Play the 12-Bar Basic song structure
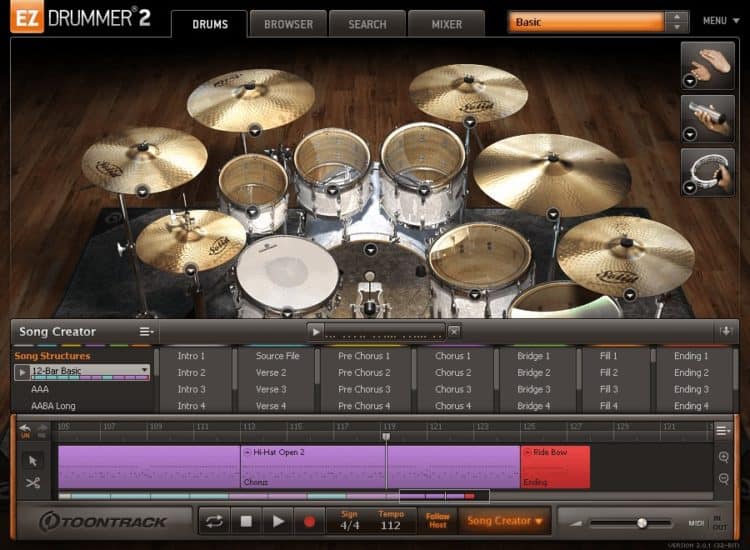This screenshot has width=750, height=550. (22, 372)
